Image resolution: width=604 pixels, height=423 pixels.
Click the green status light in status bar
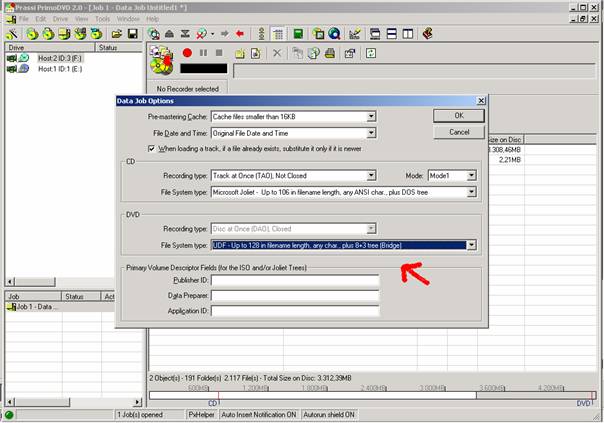coord(9,414)
